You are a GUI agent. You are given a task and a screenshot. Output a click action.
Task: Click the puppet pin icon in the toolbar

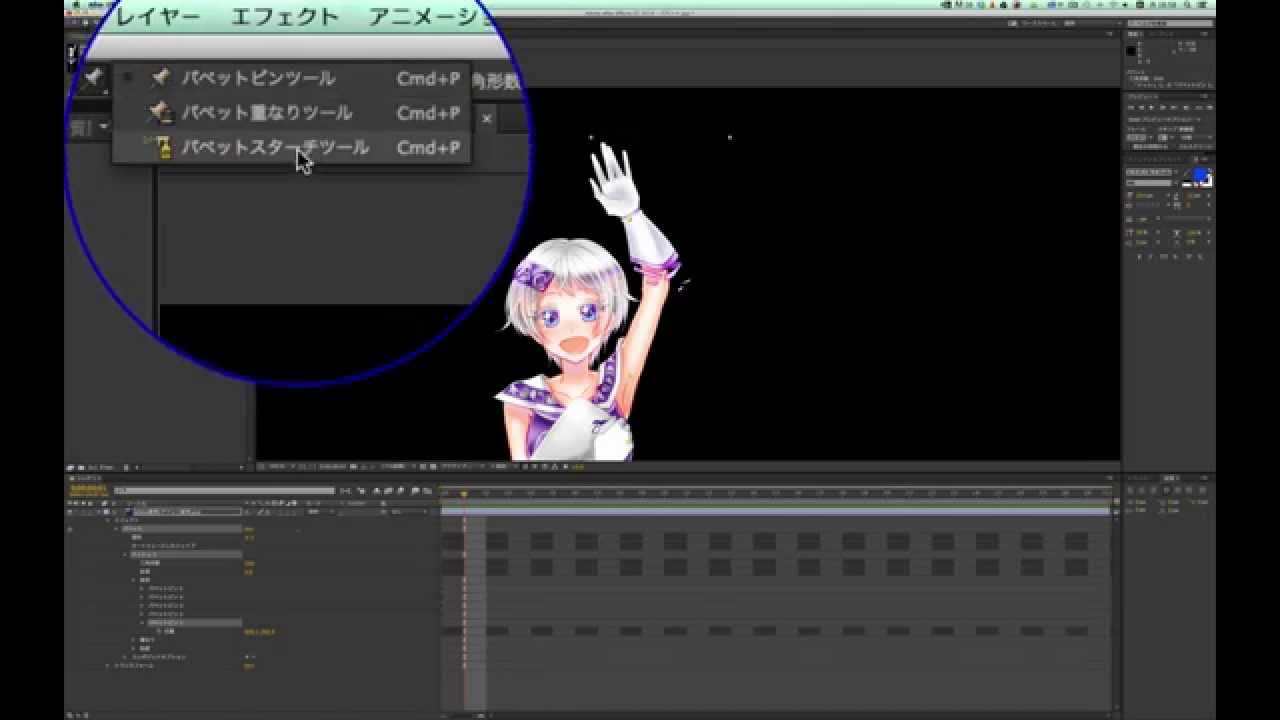click(x=92, y=78)
